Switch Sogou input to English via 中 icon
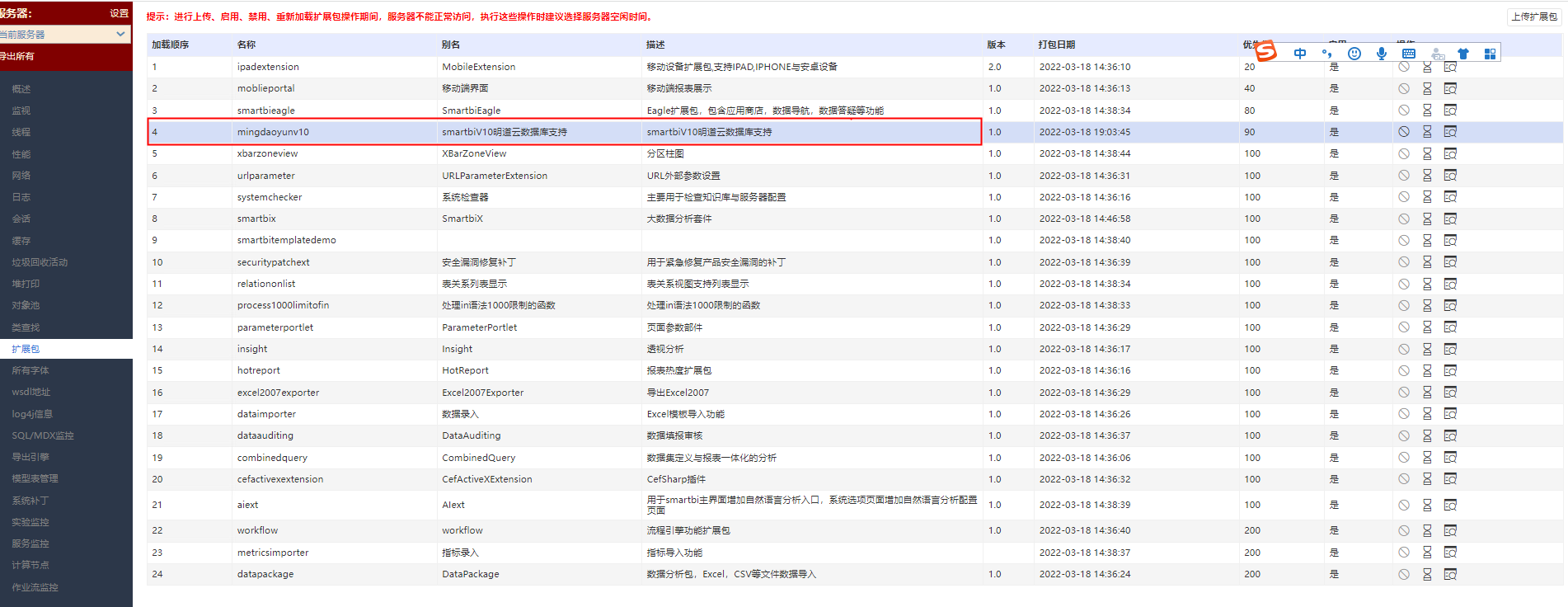The height and width of the screenshot is (607, 1568). (x=1300, y=54)
